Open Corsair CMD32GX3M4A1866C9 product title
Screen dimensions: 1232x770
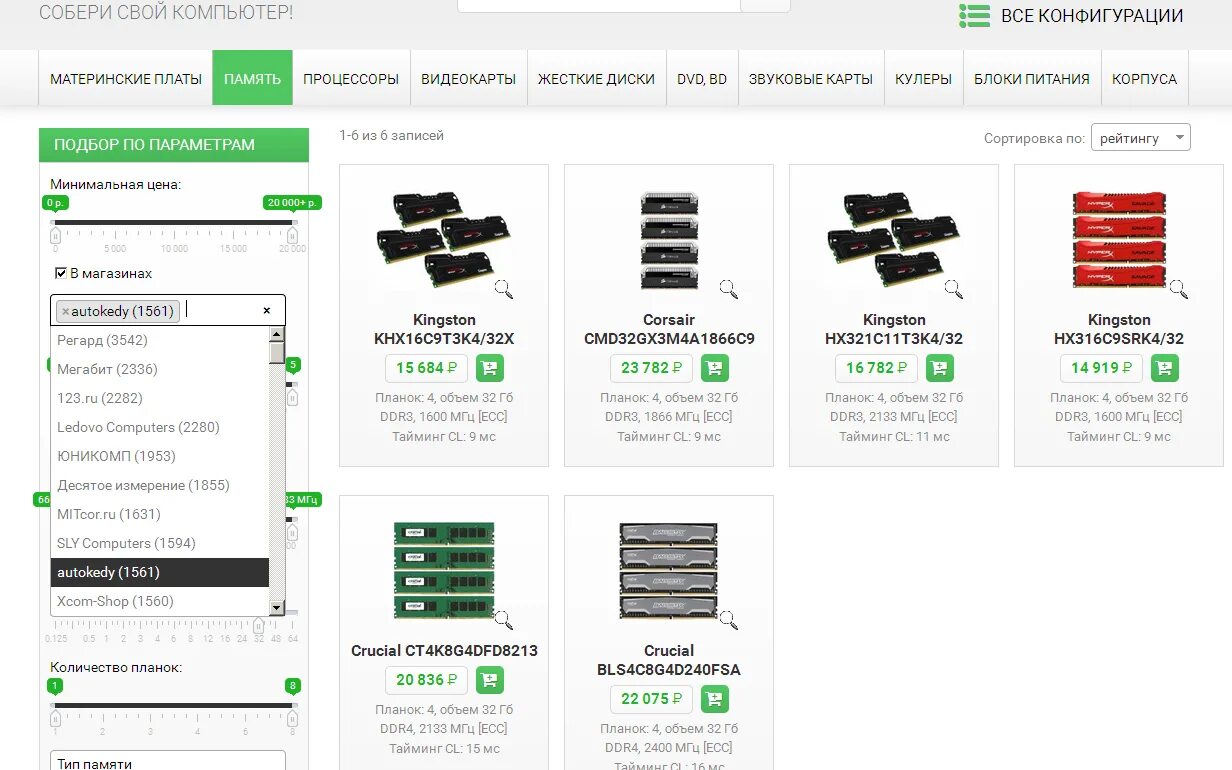click(669, 329)
